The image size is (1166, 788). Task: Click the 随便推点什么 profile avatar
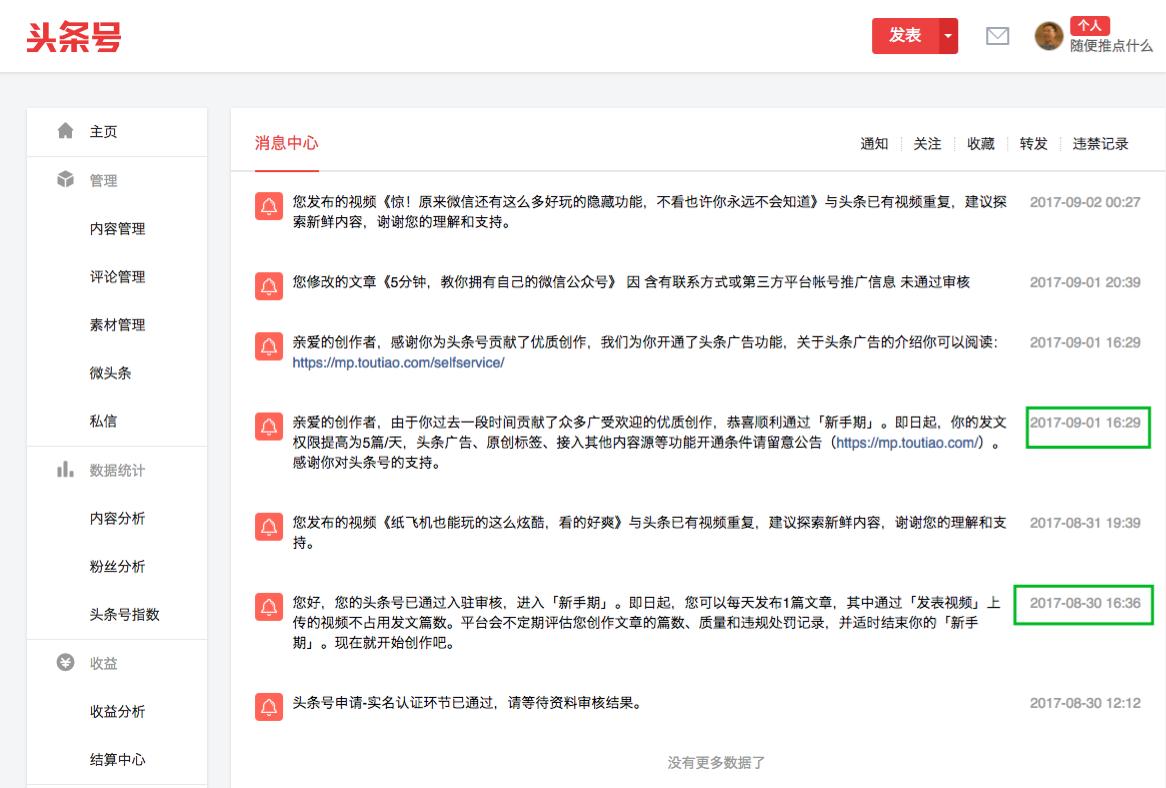pyautogui.click(x=1048, y=36)
